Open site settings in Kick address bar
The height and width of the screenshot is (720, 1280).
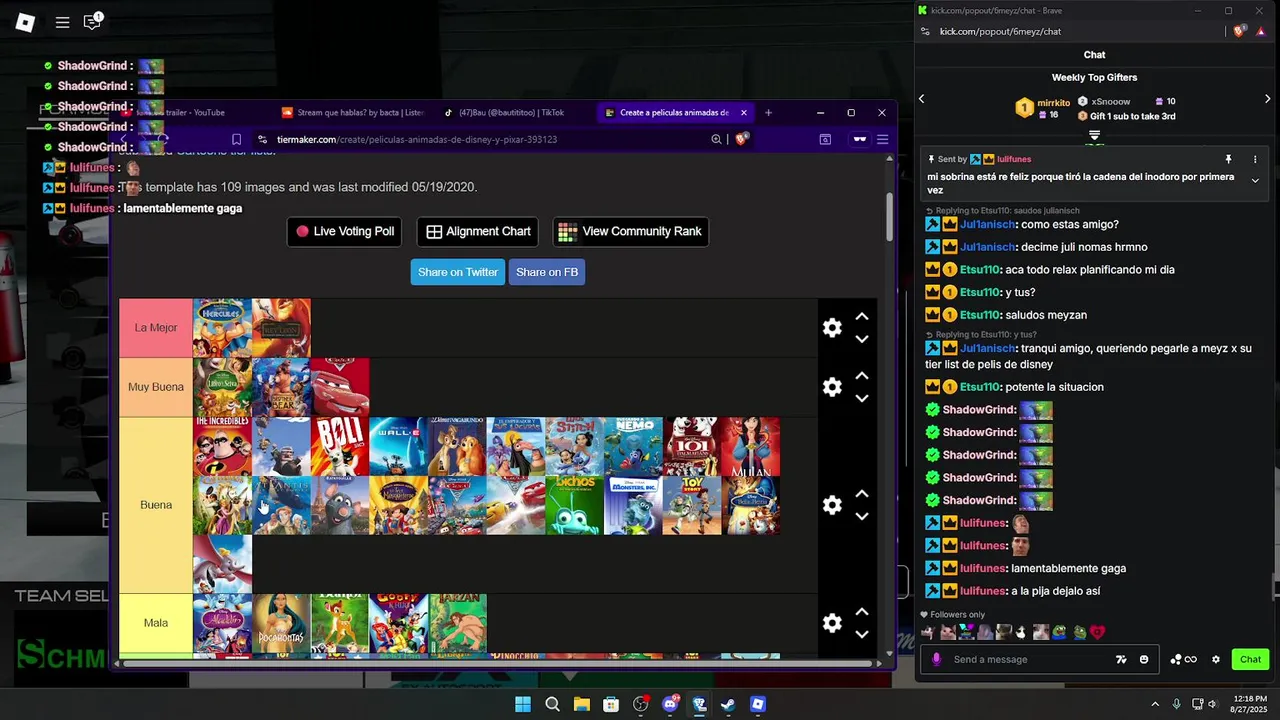click(925, 32)
